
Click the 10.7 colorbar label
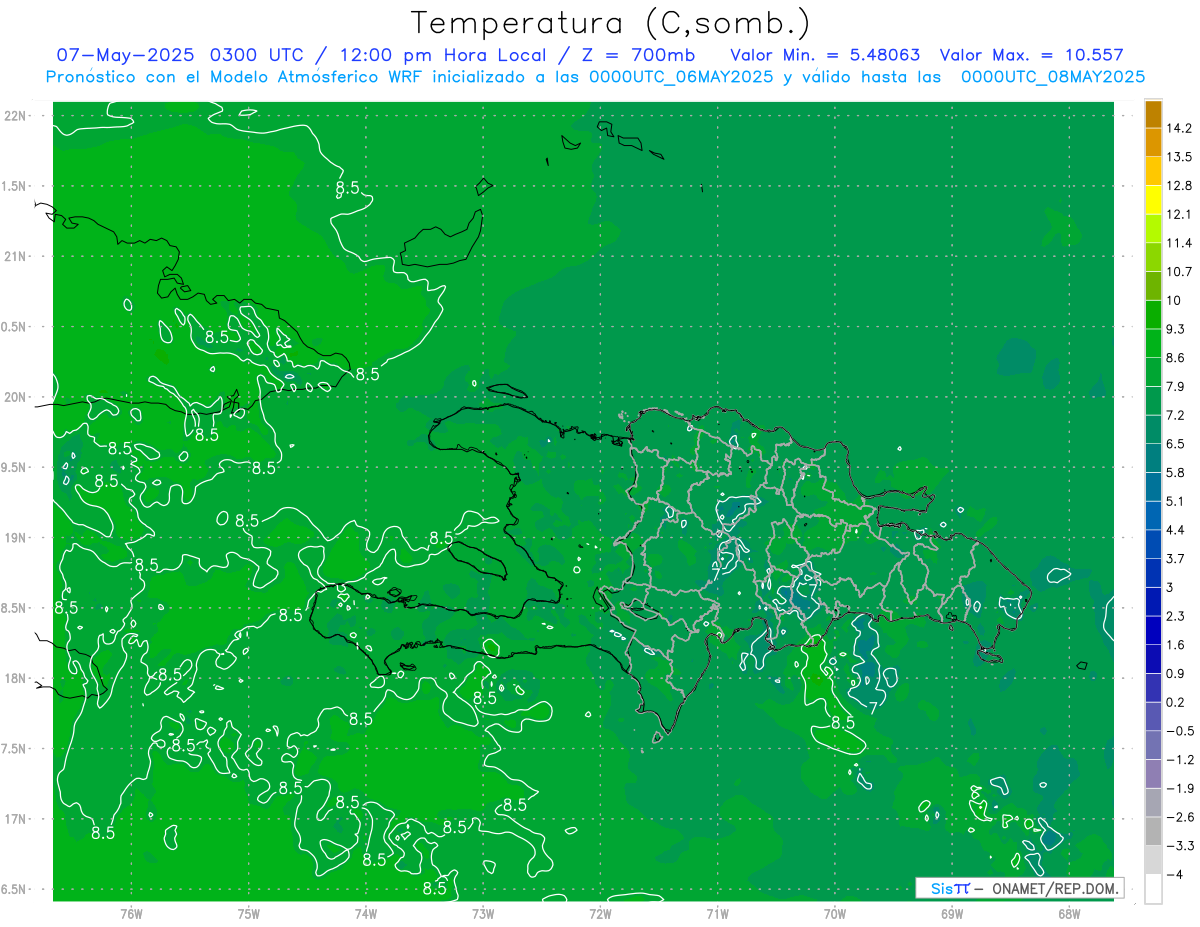pos(1178,272)
